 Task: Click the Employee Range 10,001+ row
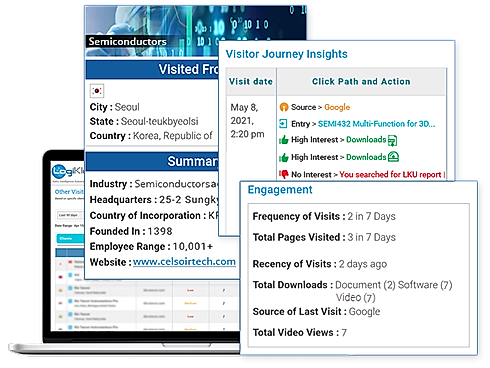pyautogui.click(x=151, y=247)
